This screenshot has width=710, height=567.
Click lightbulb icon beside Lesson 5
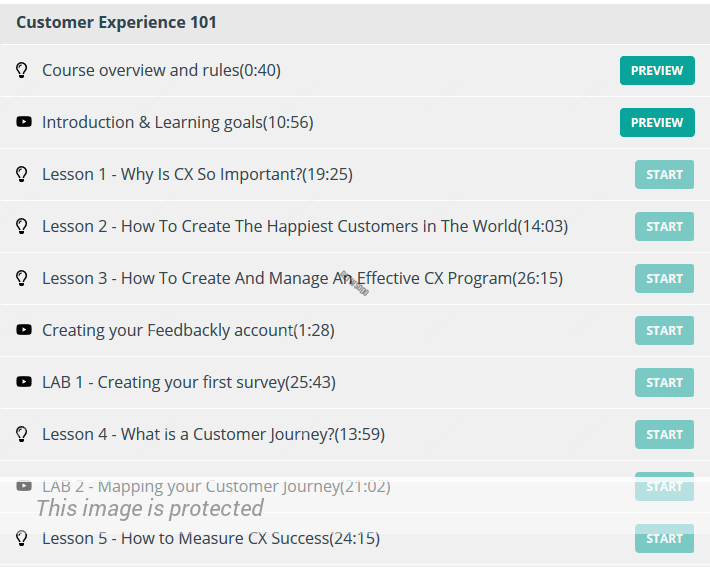click(23, 538)
